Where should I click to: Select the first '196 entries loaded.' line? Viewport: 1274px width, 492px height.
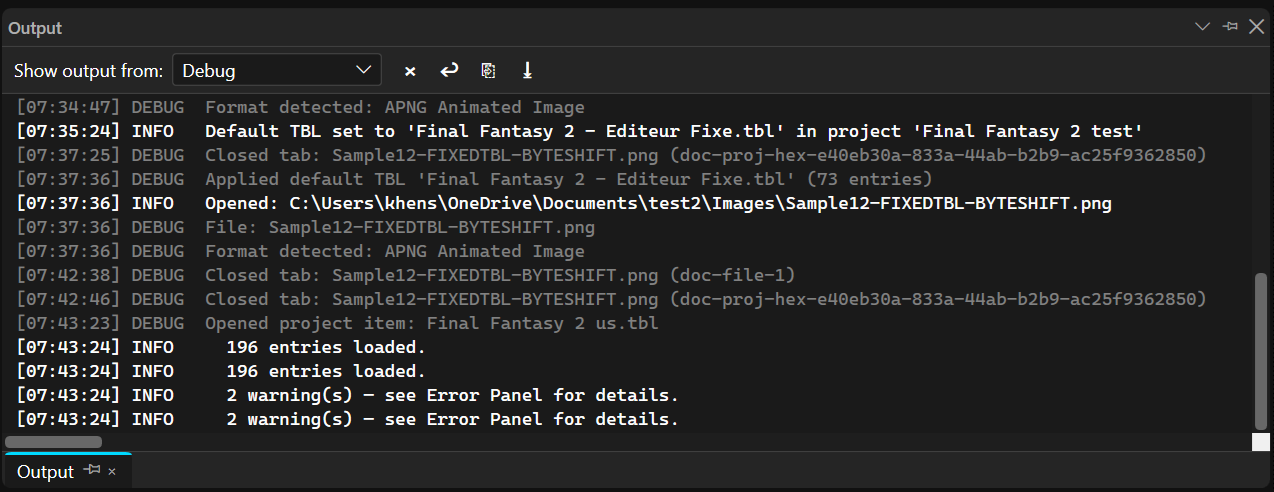click(x=221, y=347)
